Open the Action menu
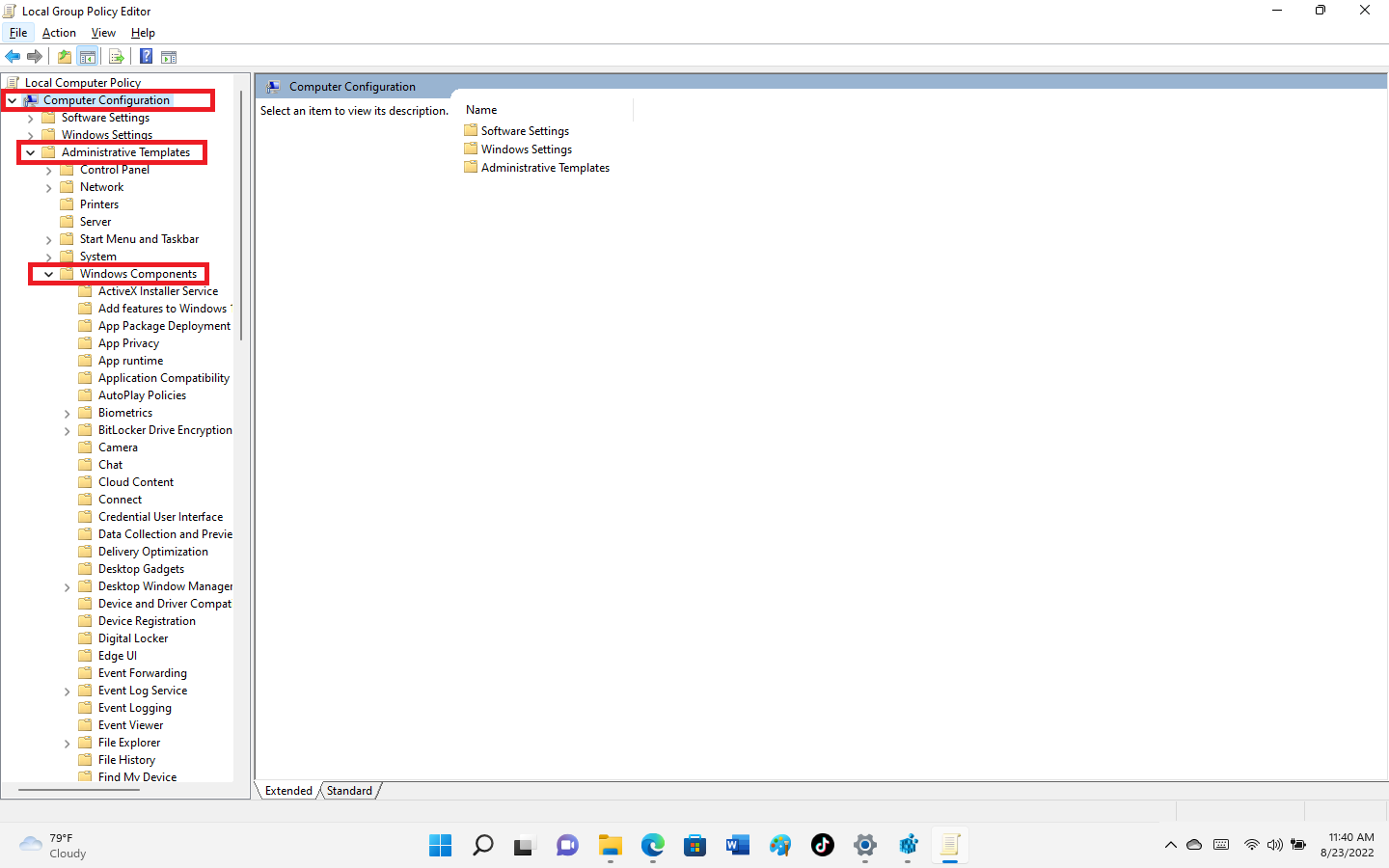 pyautogui.click(x=59, y=33)
